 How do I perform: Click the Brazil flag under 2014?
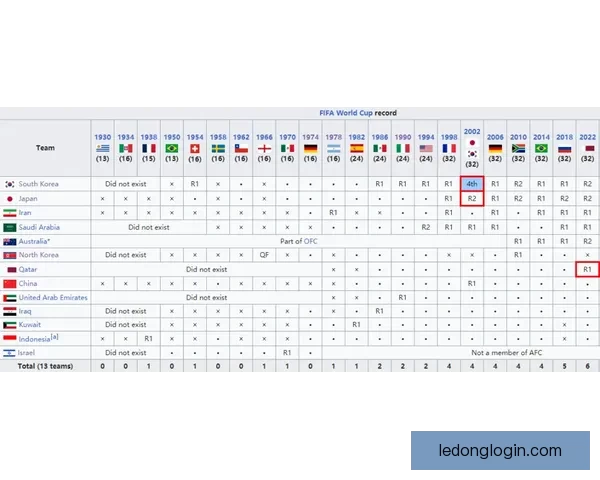541,148
